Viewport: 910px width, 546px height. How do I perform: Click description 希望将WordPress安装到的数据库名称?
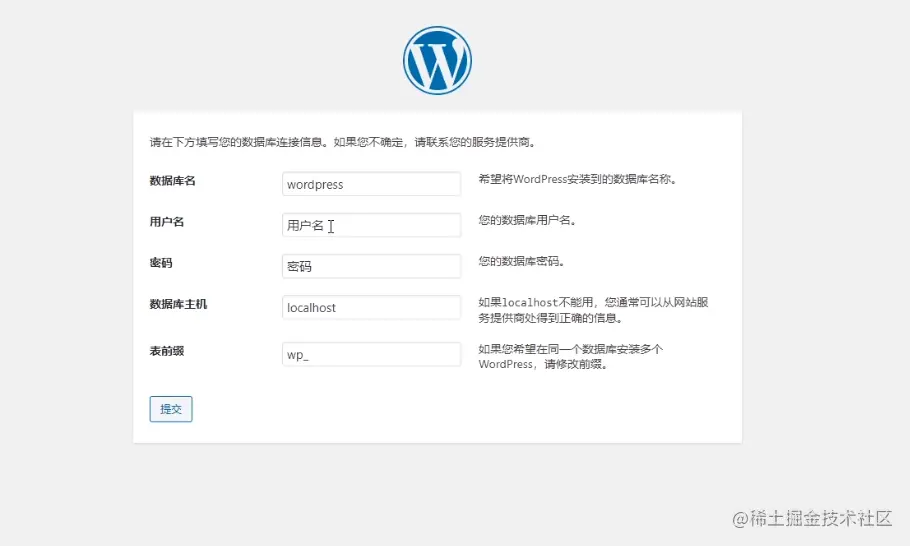[577, 179]
